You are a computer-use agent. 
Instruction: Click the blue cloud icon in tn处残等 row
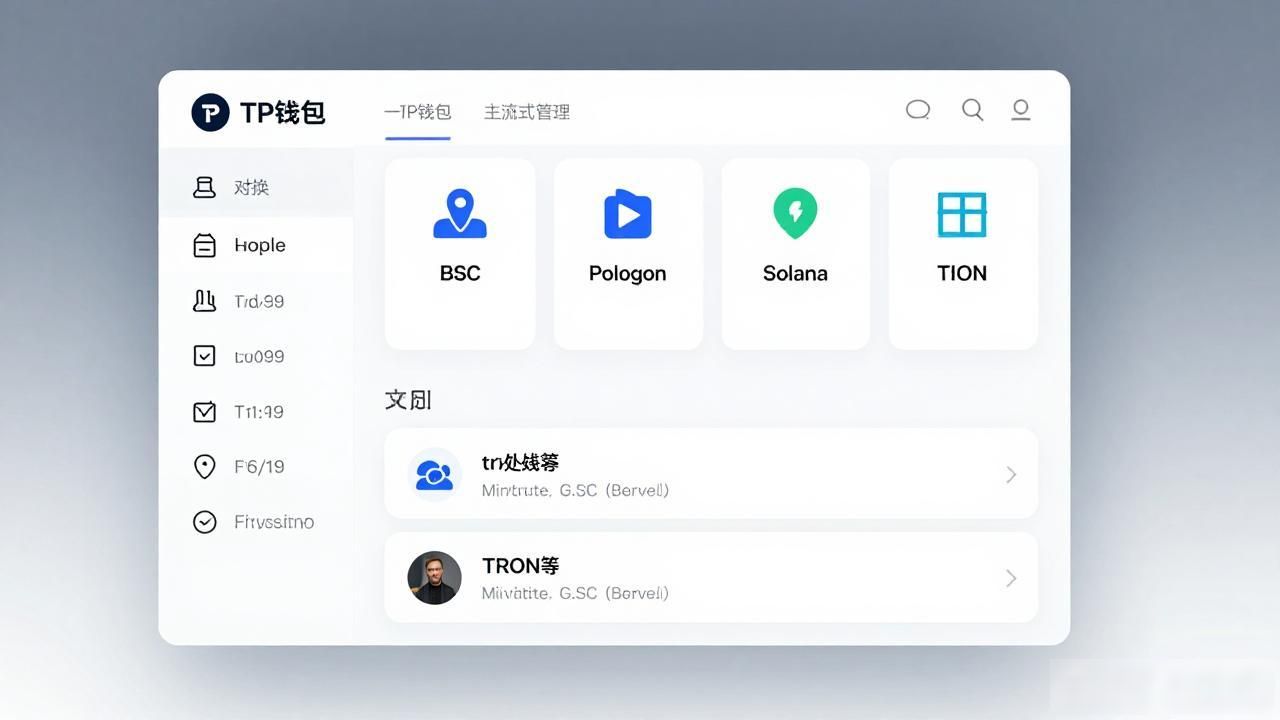point(435,475)
